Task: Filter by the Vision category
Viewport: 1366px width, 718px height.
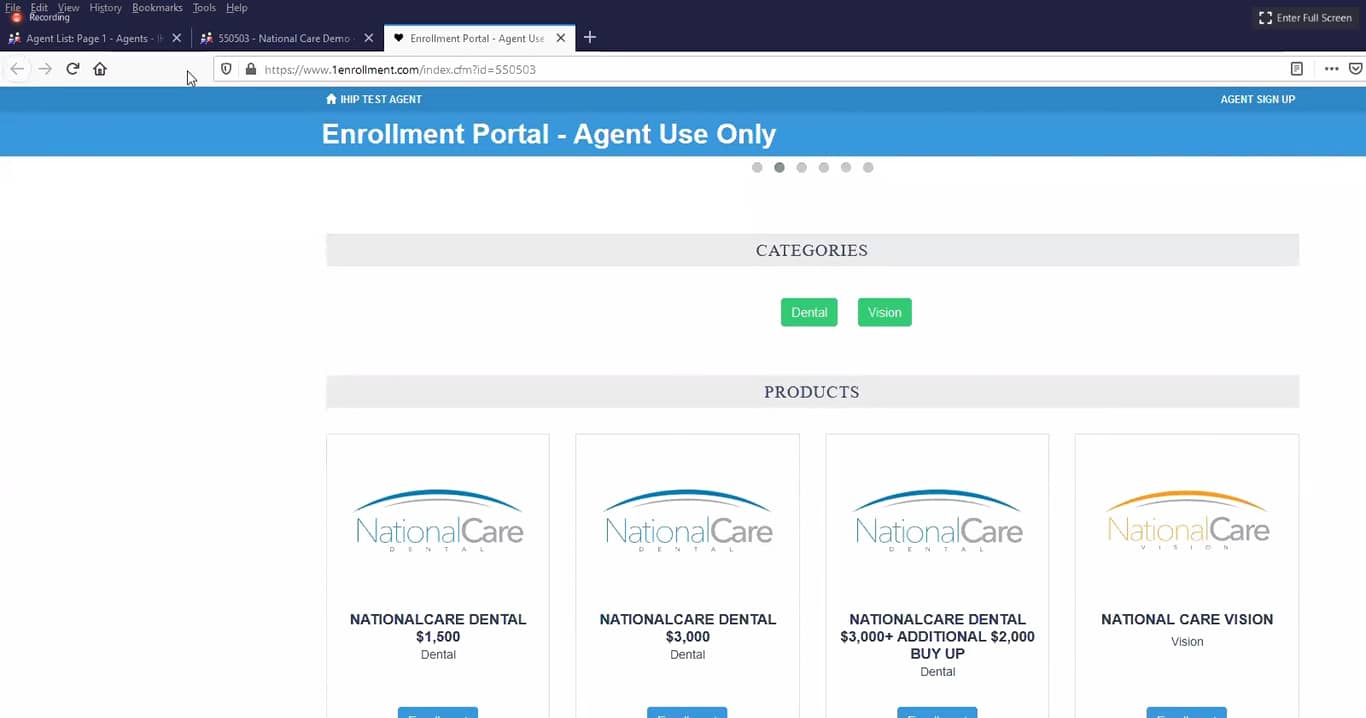Action: [884, 312]
